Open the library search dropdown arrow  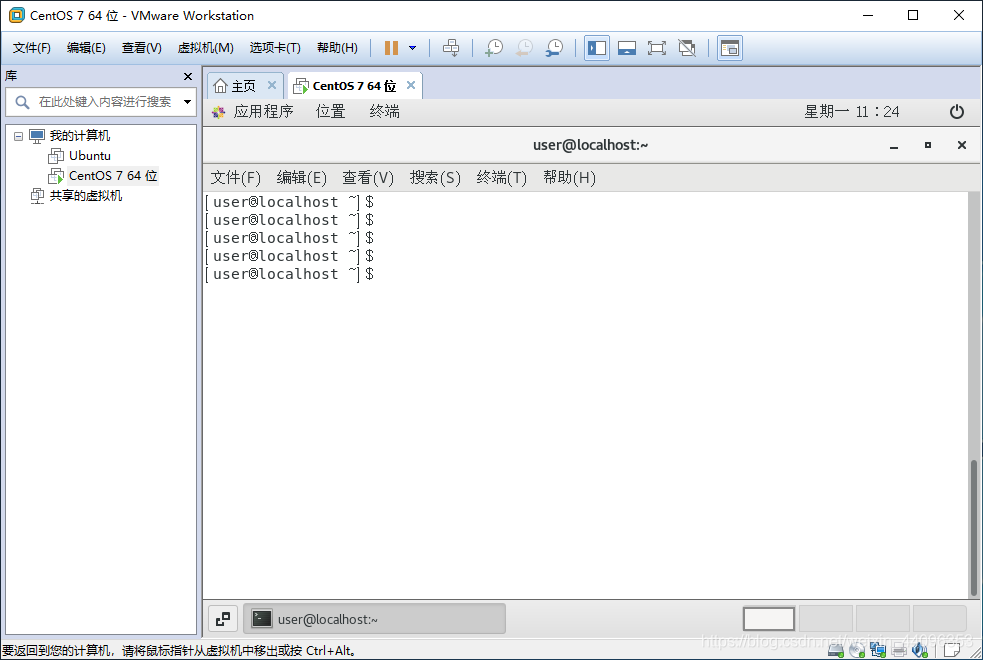[187, 102]
